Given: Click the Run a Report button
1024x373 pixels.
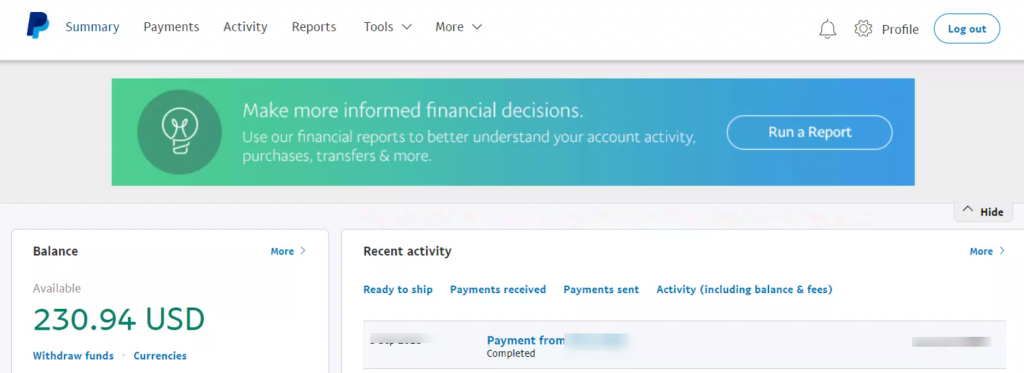Looking at the screenshot, I should [x=809, y=133].
